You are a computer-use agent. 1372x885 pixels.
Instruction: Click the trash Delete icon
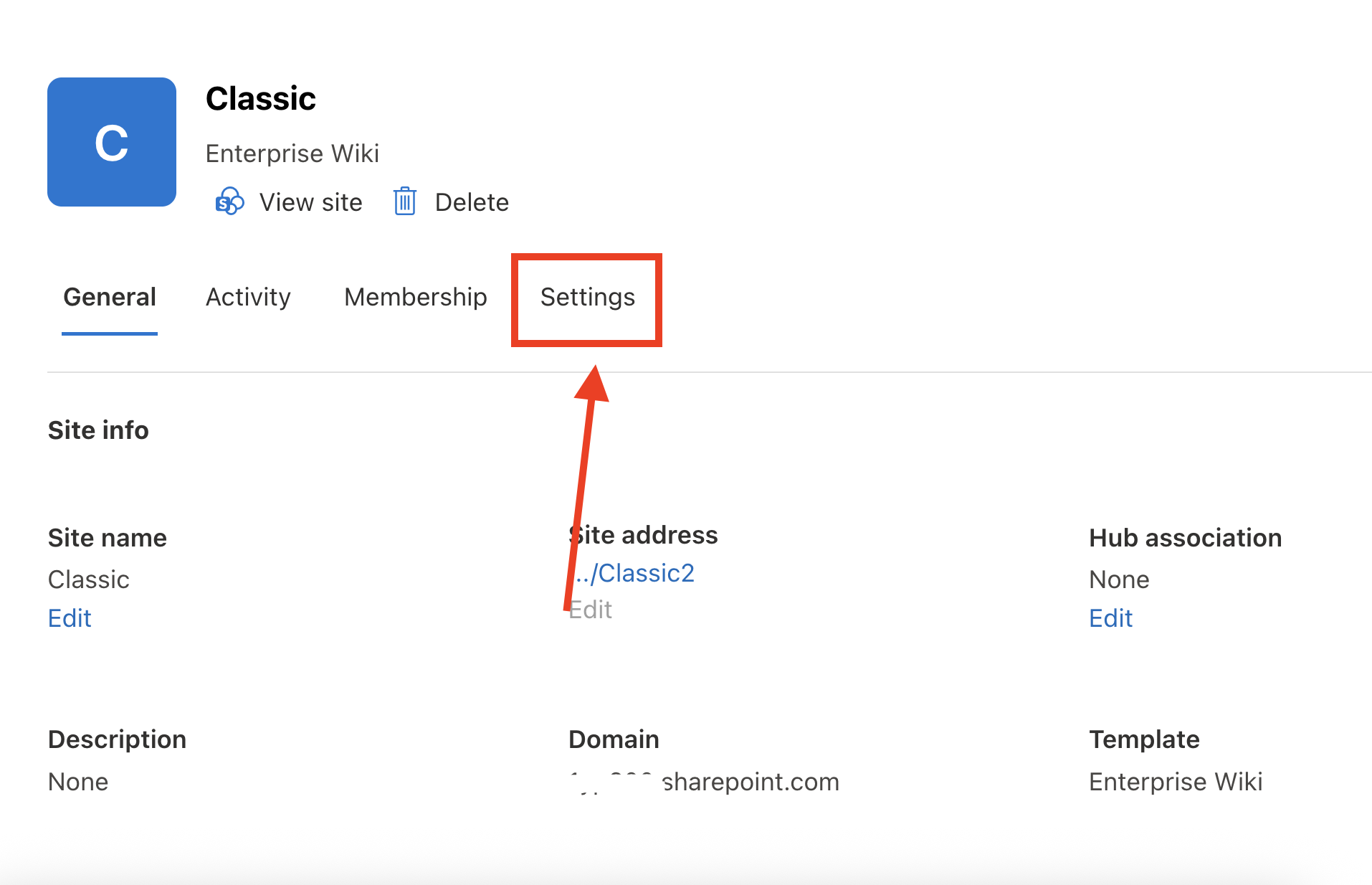(x=405, y=202)
